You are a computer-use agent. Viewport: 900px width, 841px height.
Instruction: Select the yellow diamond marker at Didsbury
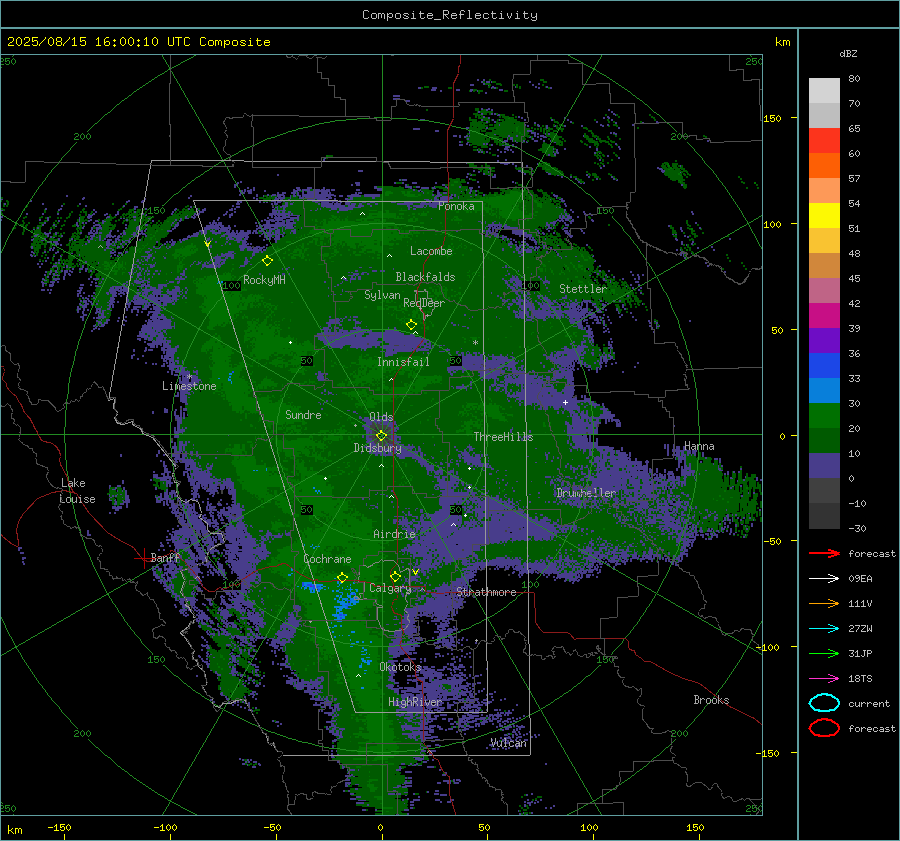point(381,436)
